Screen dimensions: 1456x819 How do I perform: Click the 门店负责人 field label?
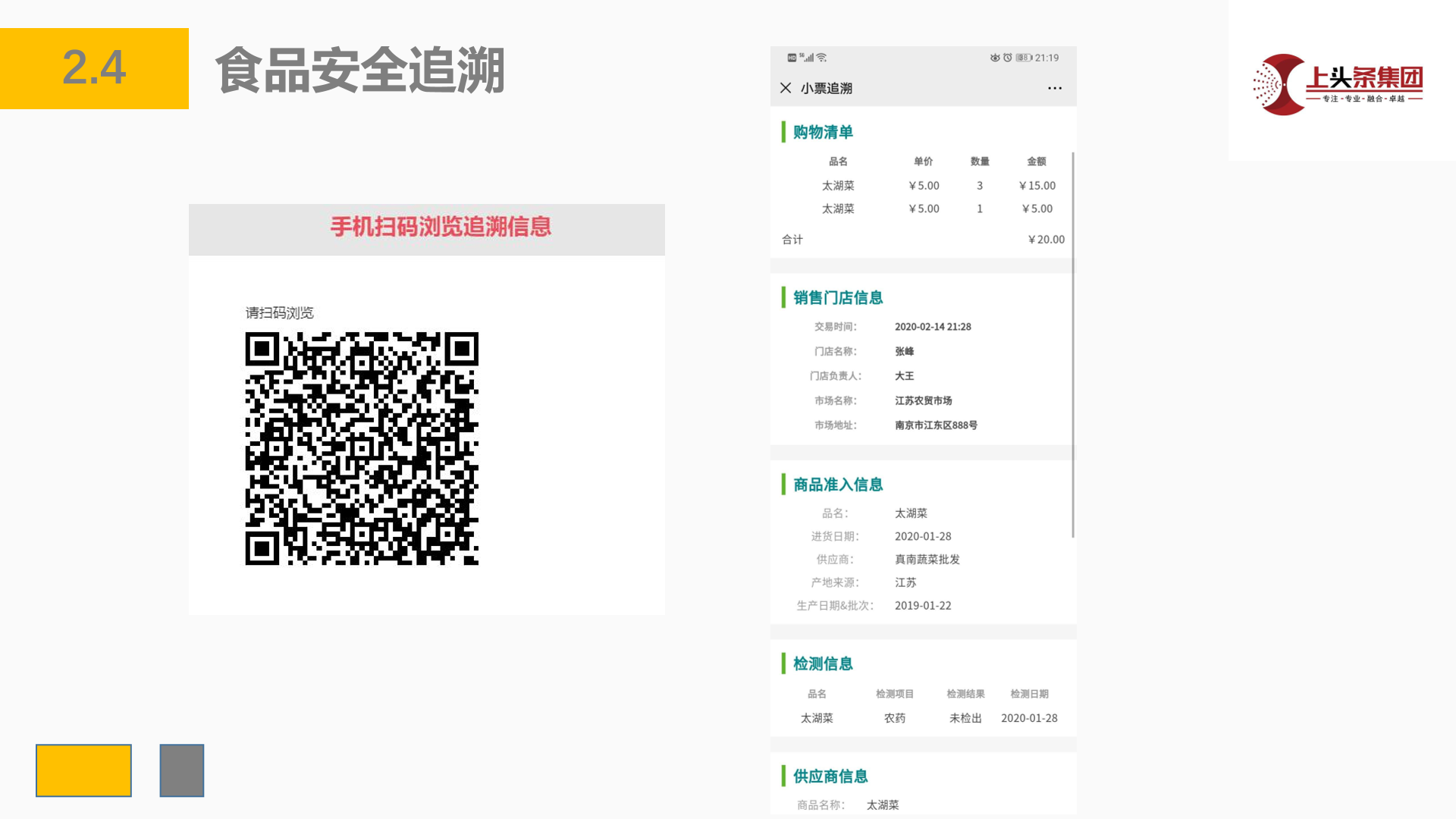pyautogui.click(x=836, y=375)
